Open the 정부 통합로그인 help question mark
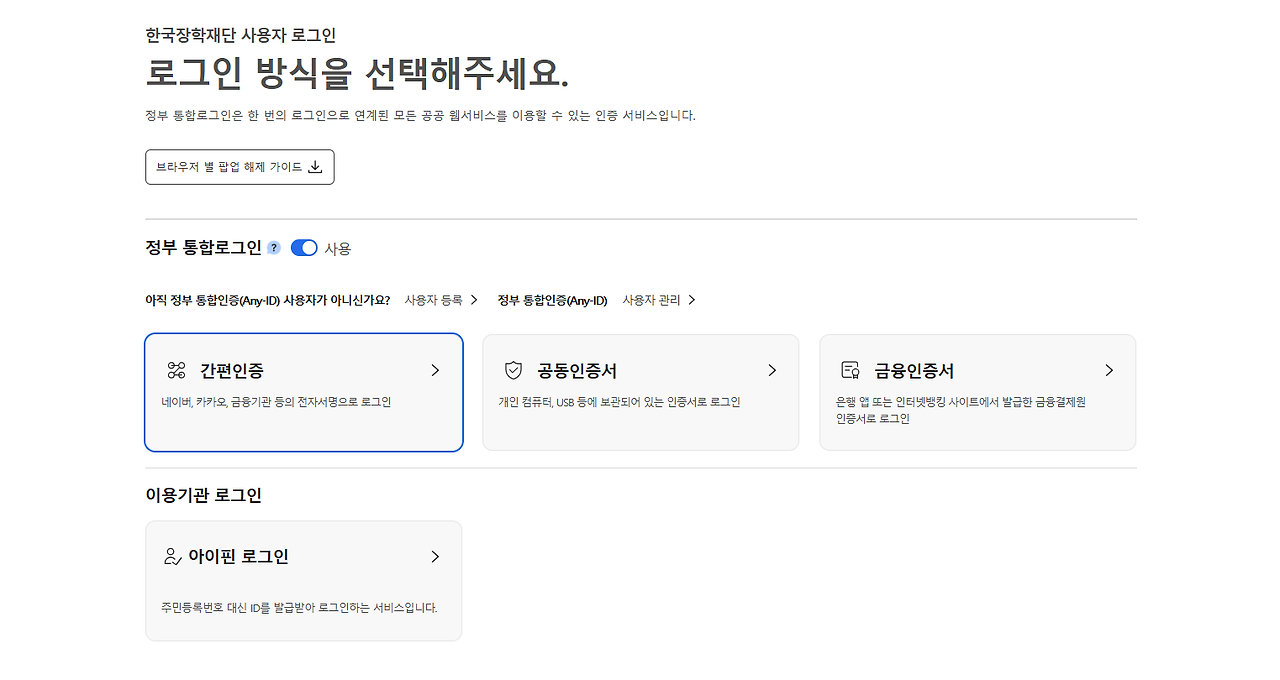1280x680 pixels. click(x=272, y=247)
